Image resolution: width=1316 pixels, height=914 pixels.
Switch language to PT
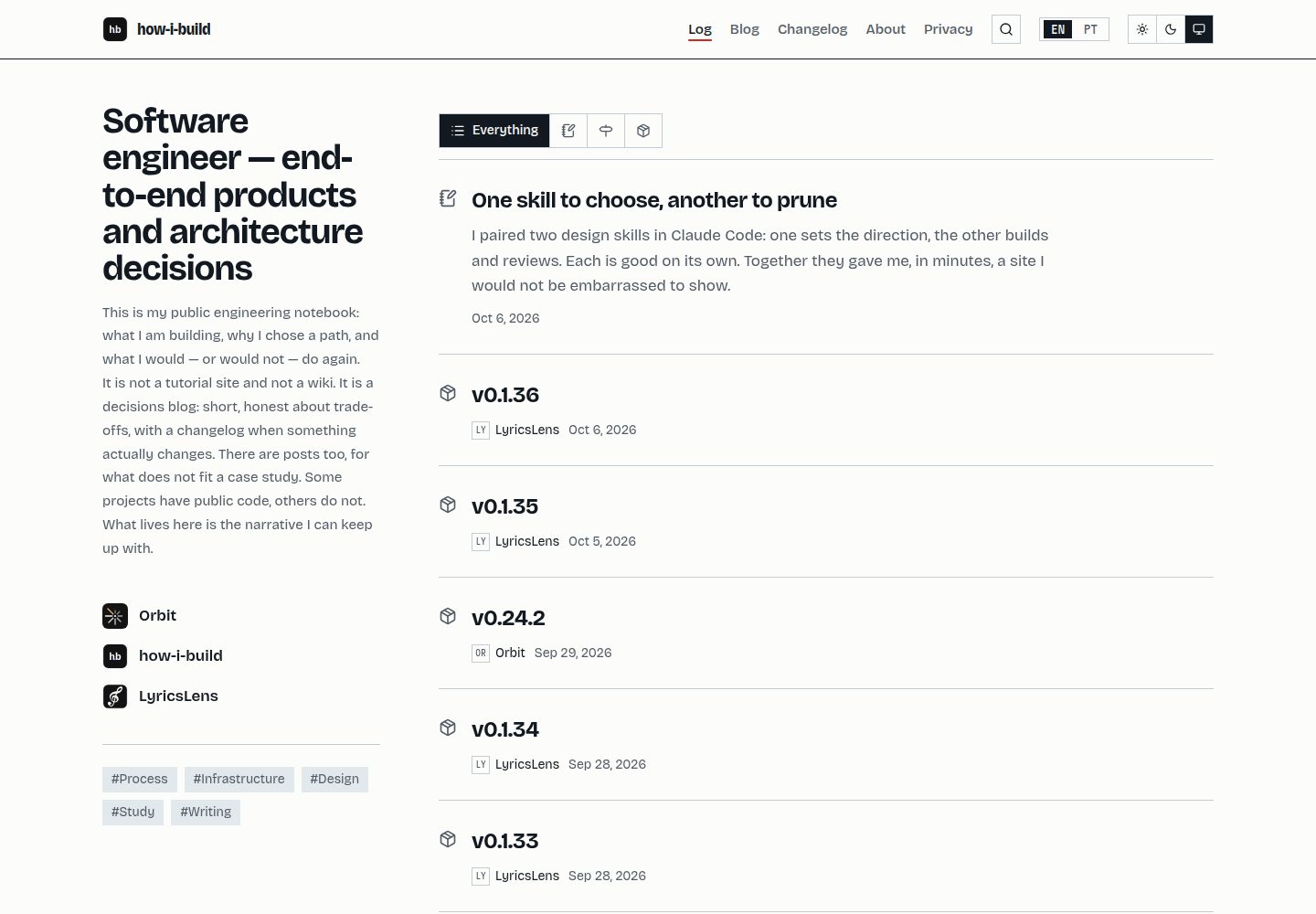coord(1090,29)
